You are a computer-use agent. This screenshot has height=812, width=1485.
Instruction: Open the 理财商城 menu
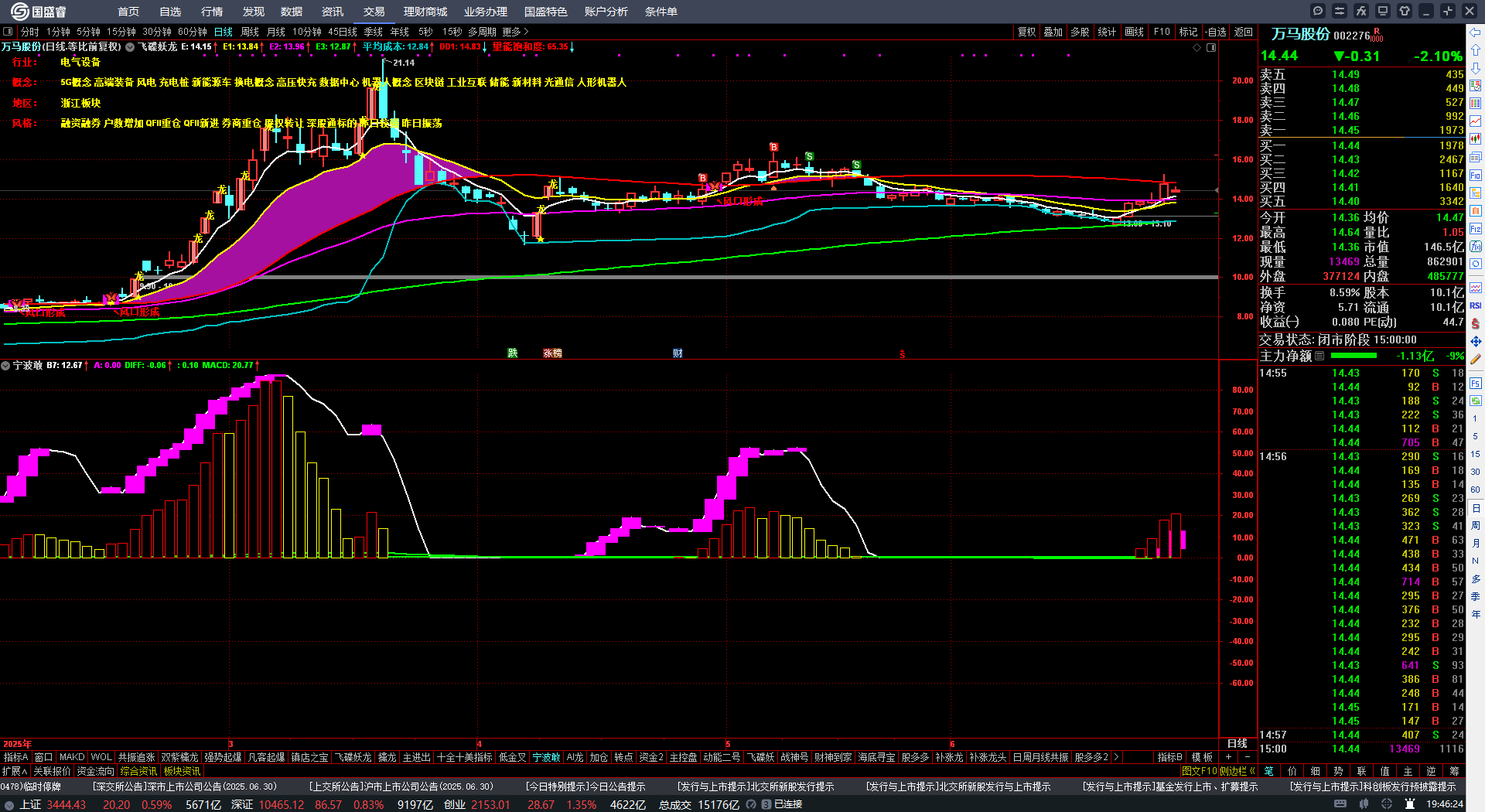click(x=425, y=12)
